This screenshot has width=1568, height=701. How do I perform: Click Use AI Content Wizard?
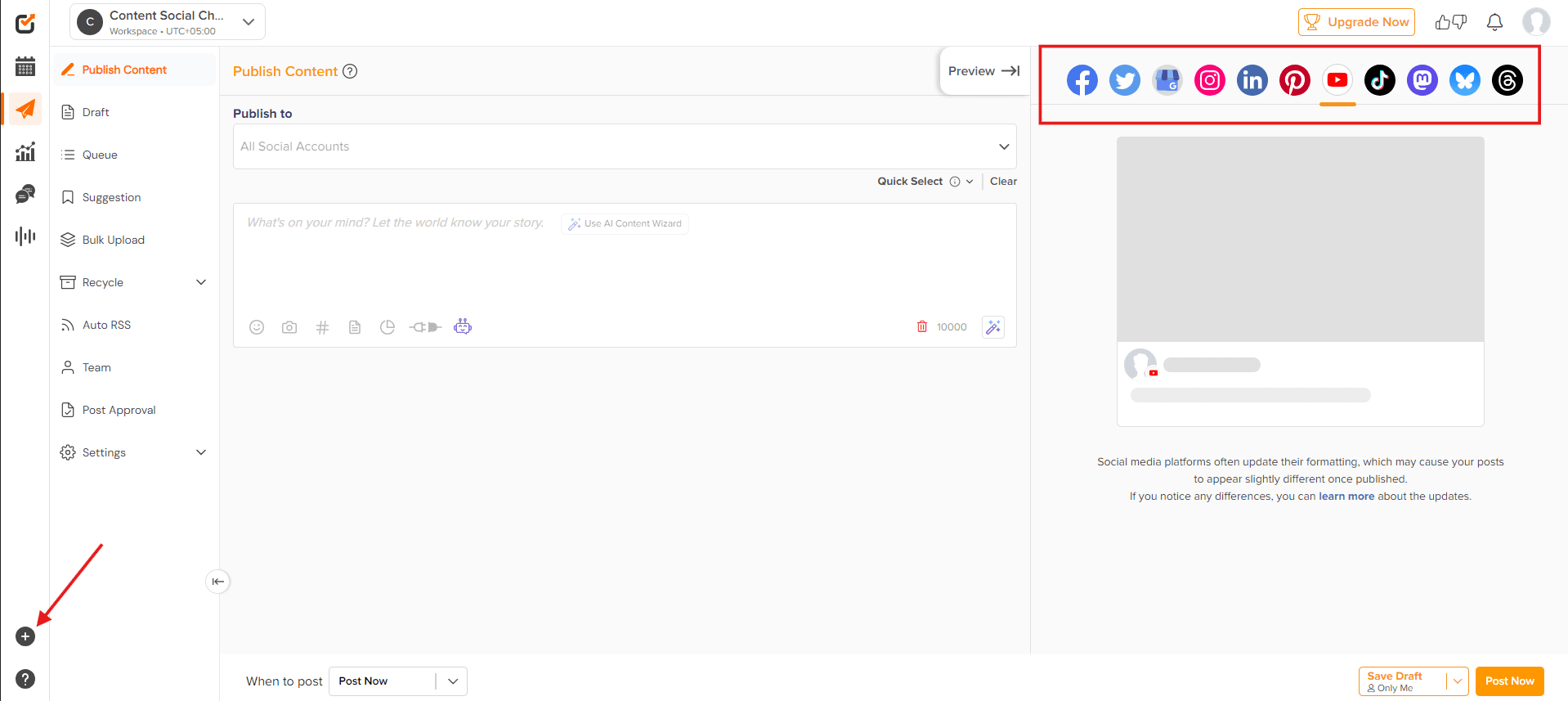625,223
